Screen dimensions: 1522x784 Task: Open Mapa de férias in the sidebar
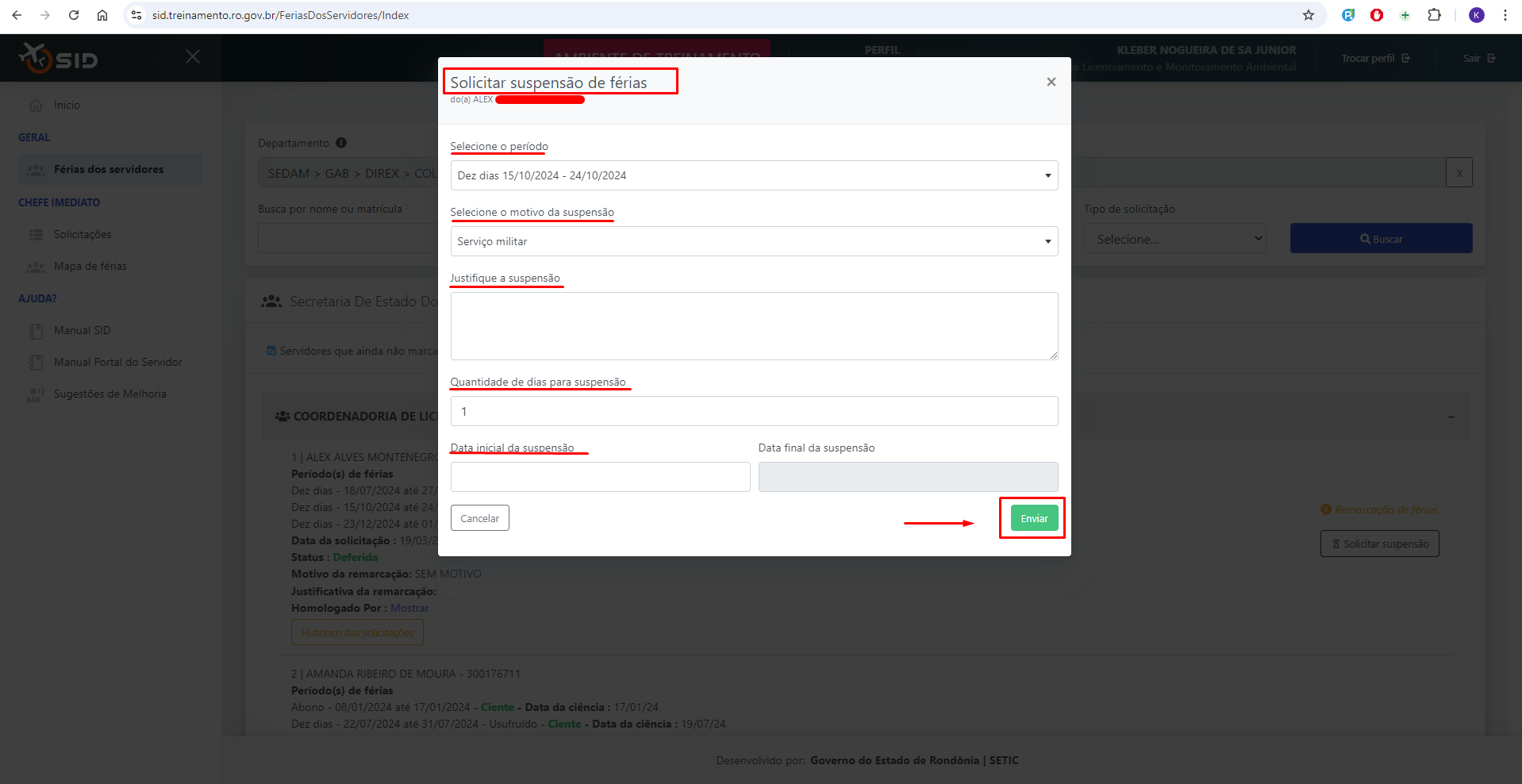[x=90, y=266]
